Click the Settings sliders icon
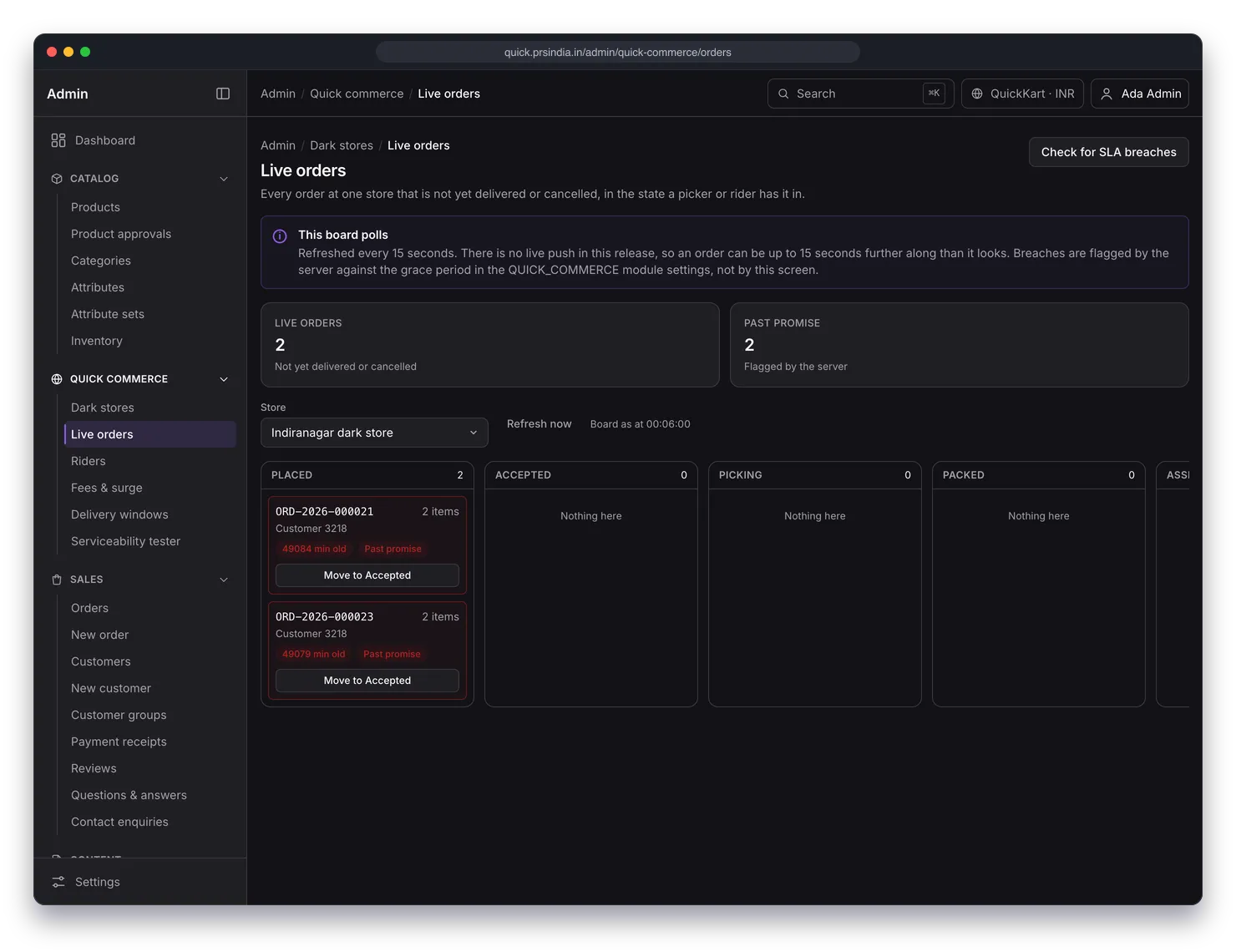The image size is (1236, 952). click(58, 882)
